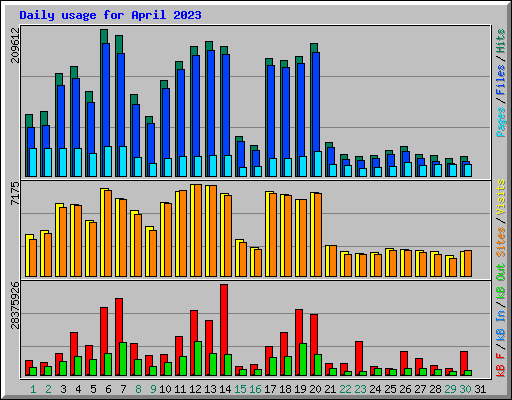Select day 13 on the x-axis
Image resolution: width=512 pixels, height=400 pixels.
coord(210,389)
